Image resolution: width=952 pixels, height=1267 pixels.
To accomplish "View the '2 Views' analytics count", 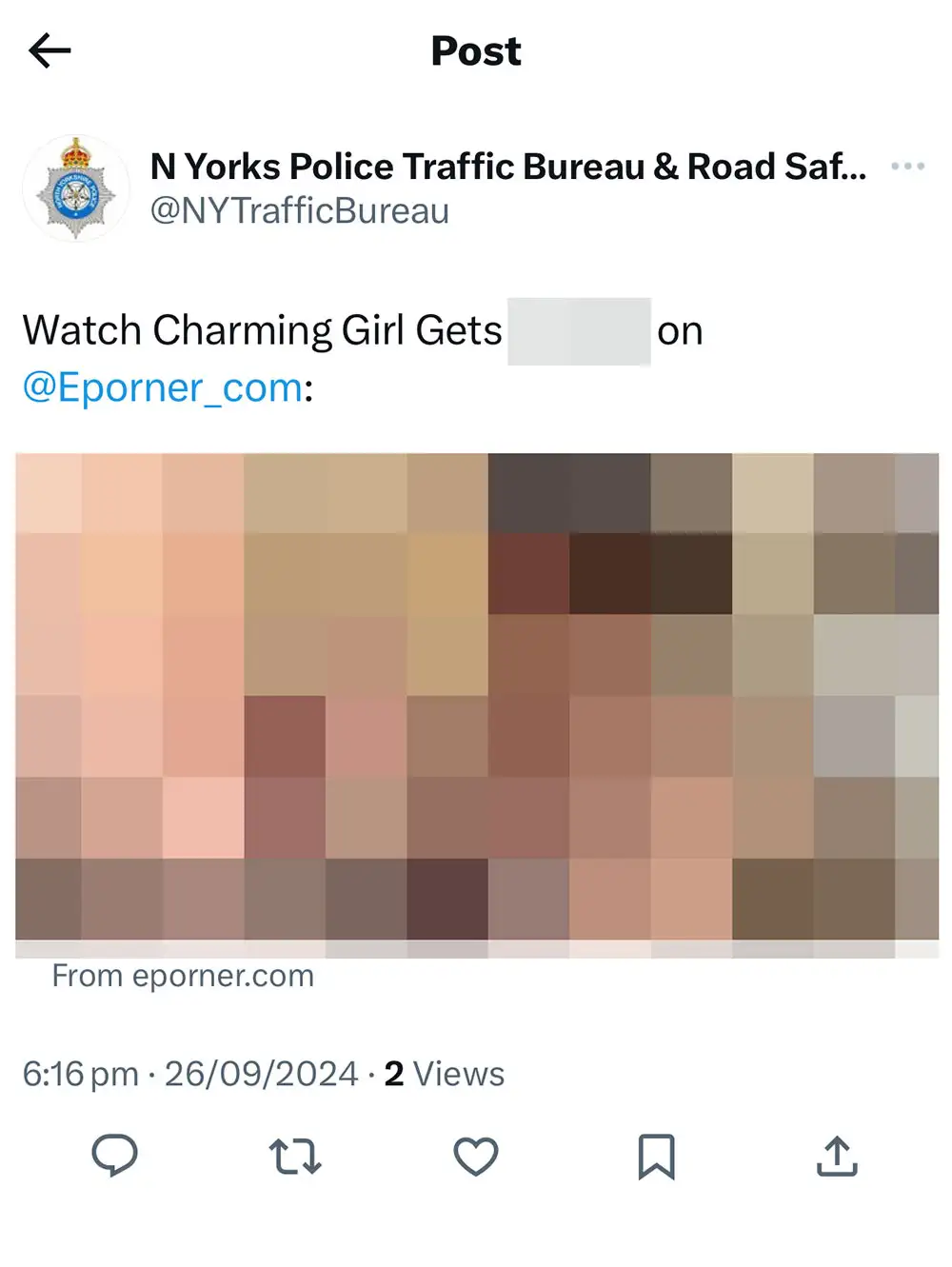I will click(x=445, y=1074).
